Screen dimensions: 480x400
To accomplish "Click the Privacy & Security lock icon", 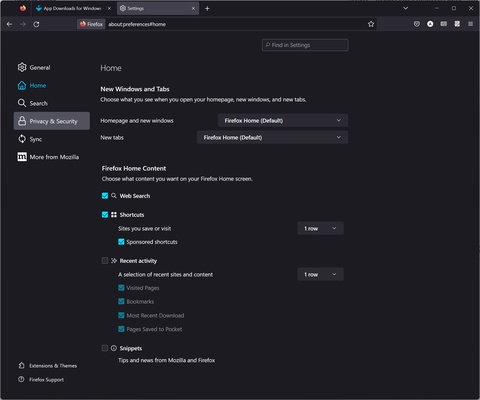I will [x=22, y=121].
